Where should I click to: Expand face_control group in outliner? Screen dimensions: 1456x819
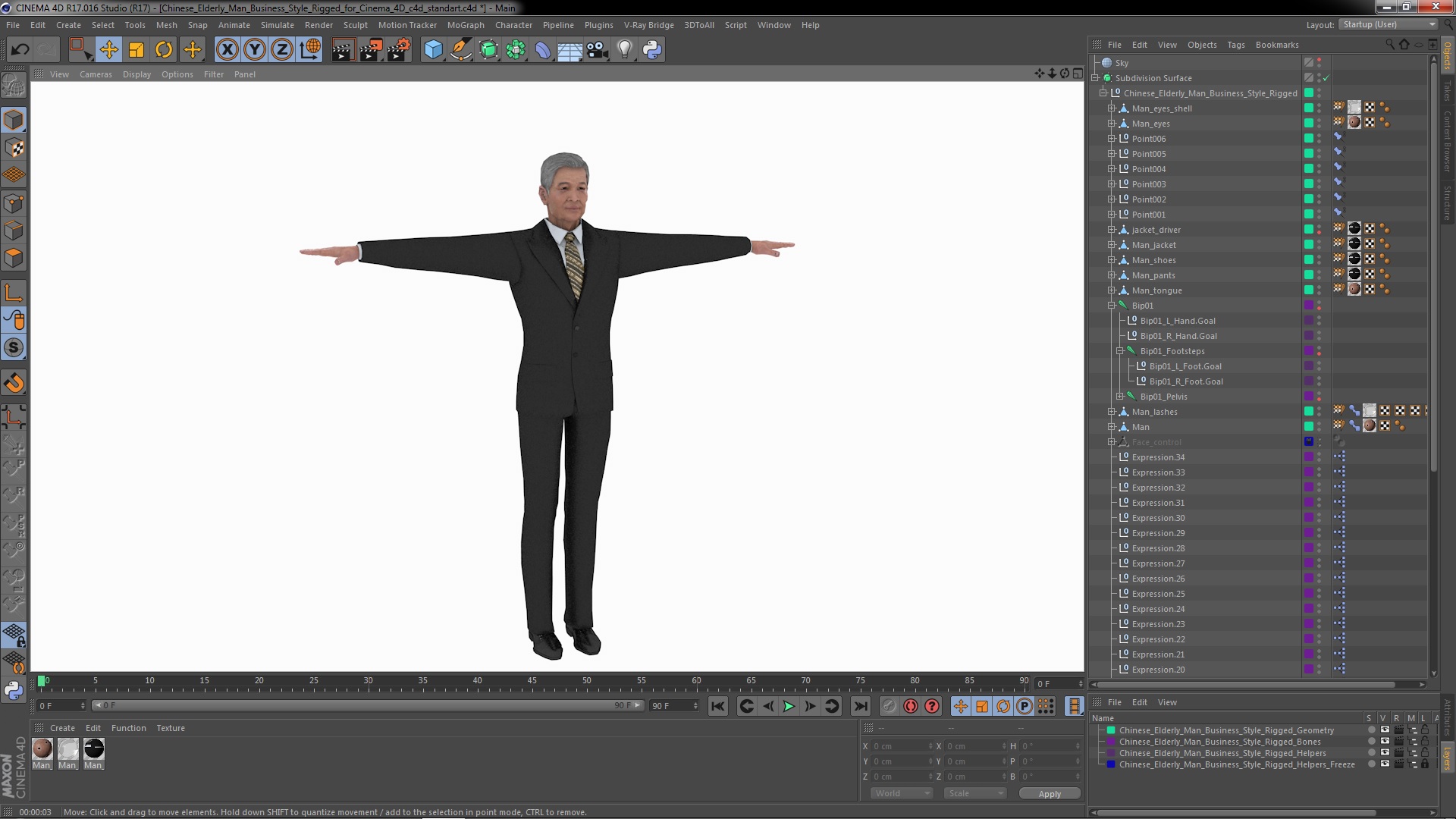pos(1110,442)
